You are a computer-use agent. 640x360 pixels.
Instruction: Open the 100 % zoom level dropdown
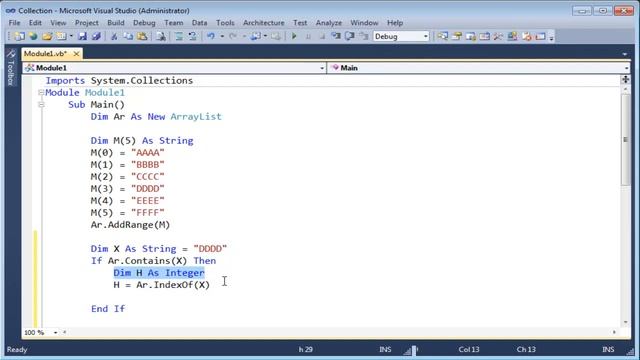[x=56, y=333]
